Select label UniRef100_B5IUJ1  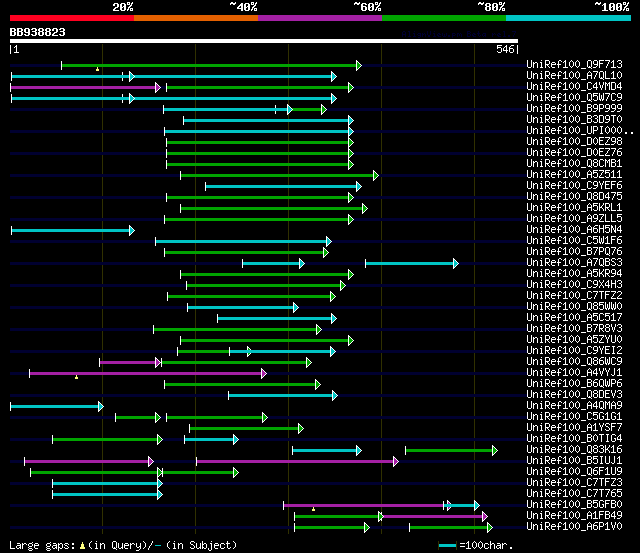tap(574, 461)
